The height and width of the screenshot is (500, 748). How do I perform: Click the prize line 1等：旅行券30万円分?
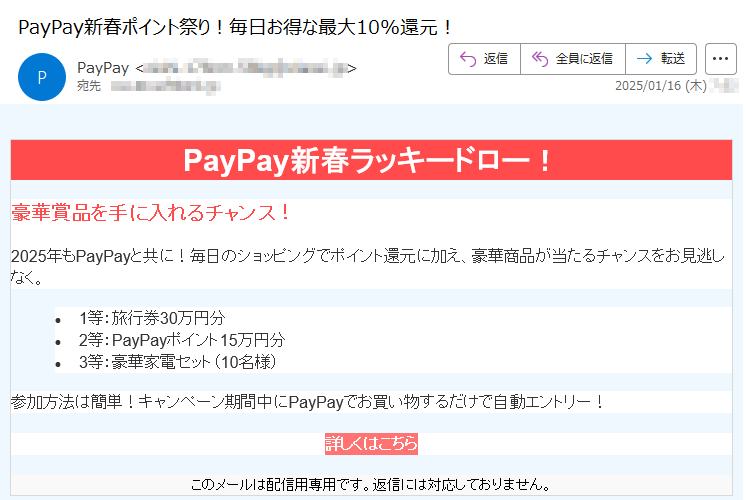[152, 318]
